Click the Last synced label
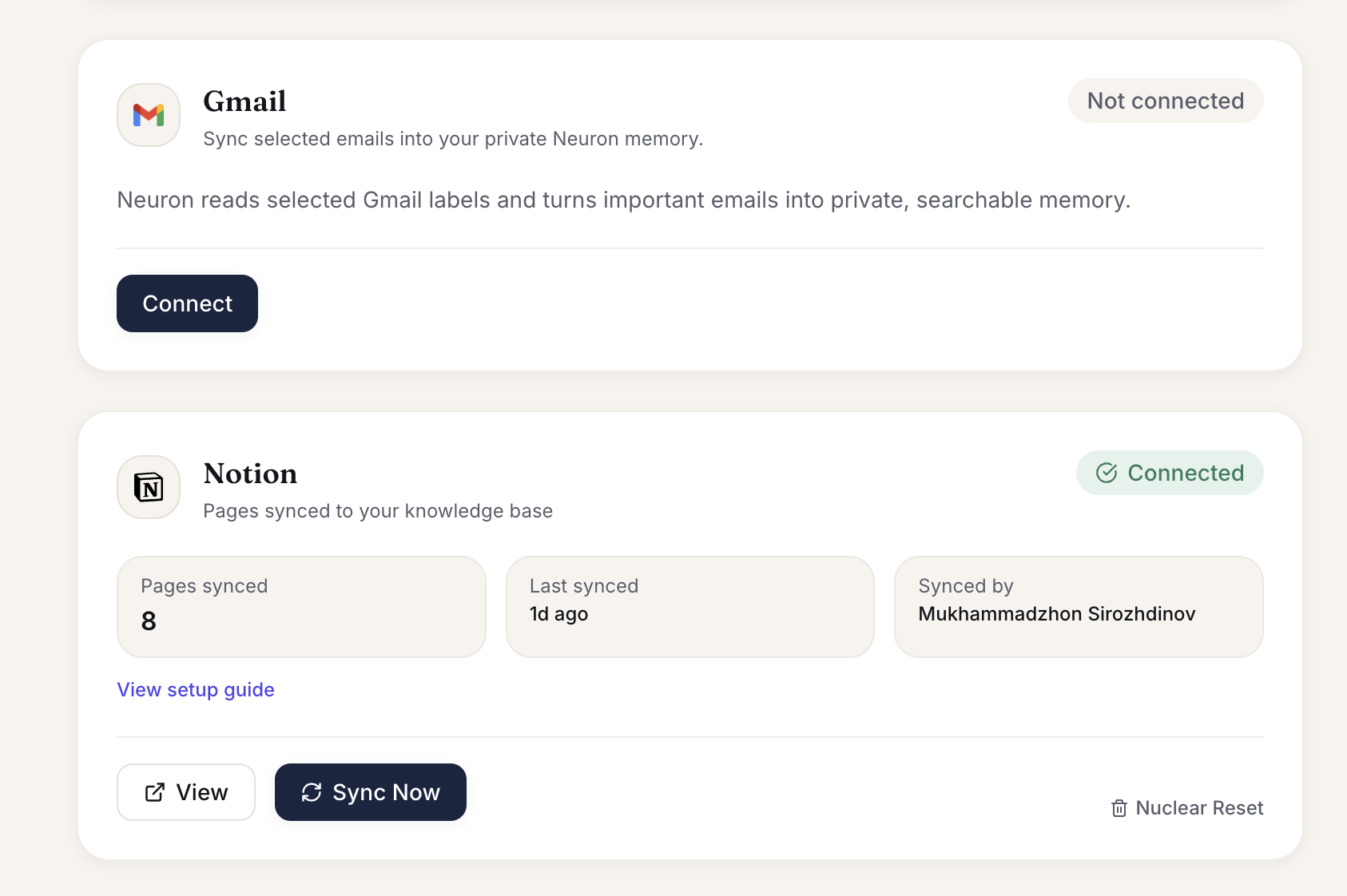Screen dimensions: 1347x896 [584, 586]
